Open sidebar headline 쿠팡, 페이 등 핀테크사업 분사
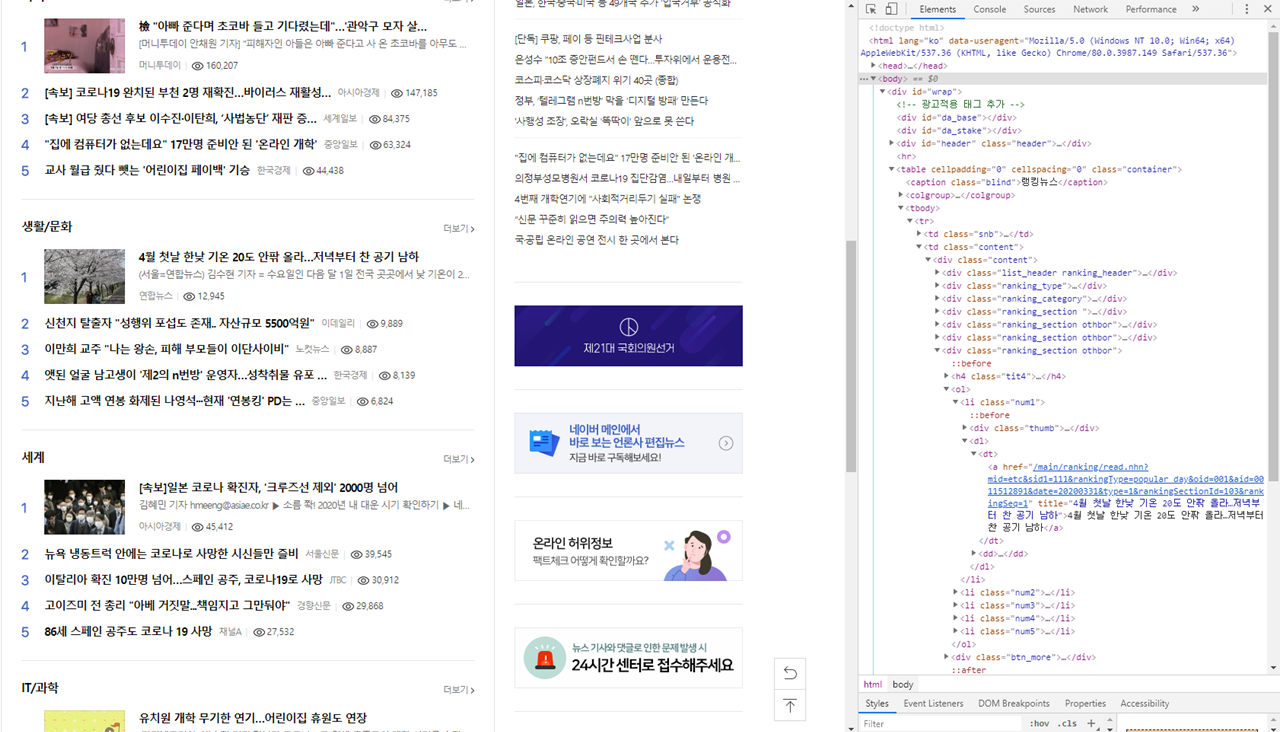 coord(588,39)
